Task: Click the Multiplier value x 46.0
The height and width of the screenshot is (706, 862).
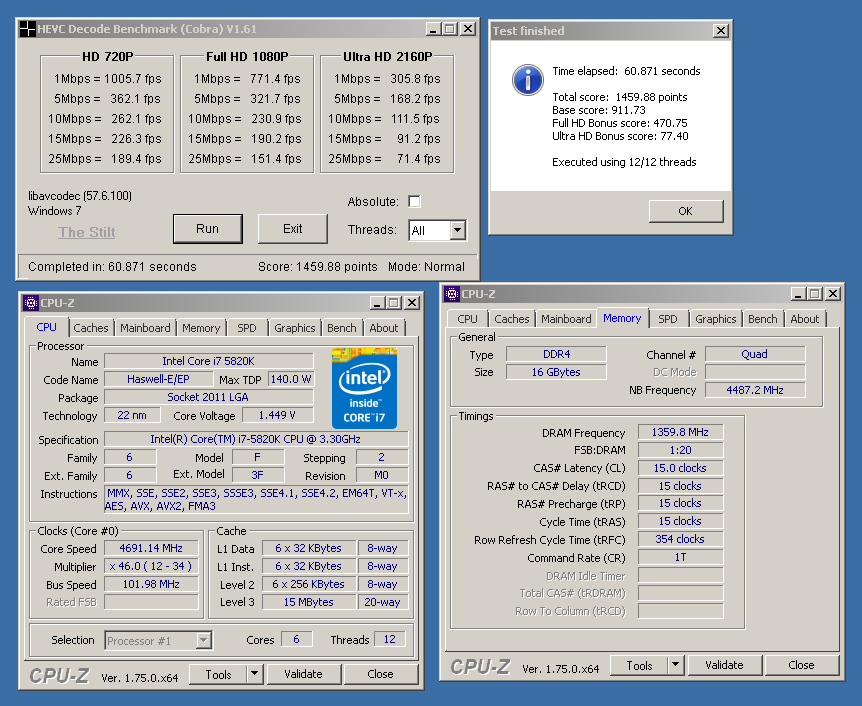Action: coord(151,566)
